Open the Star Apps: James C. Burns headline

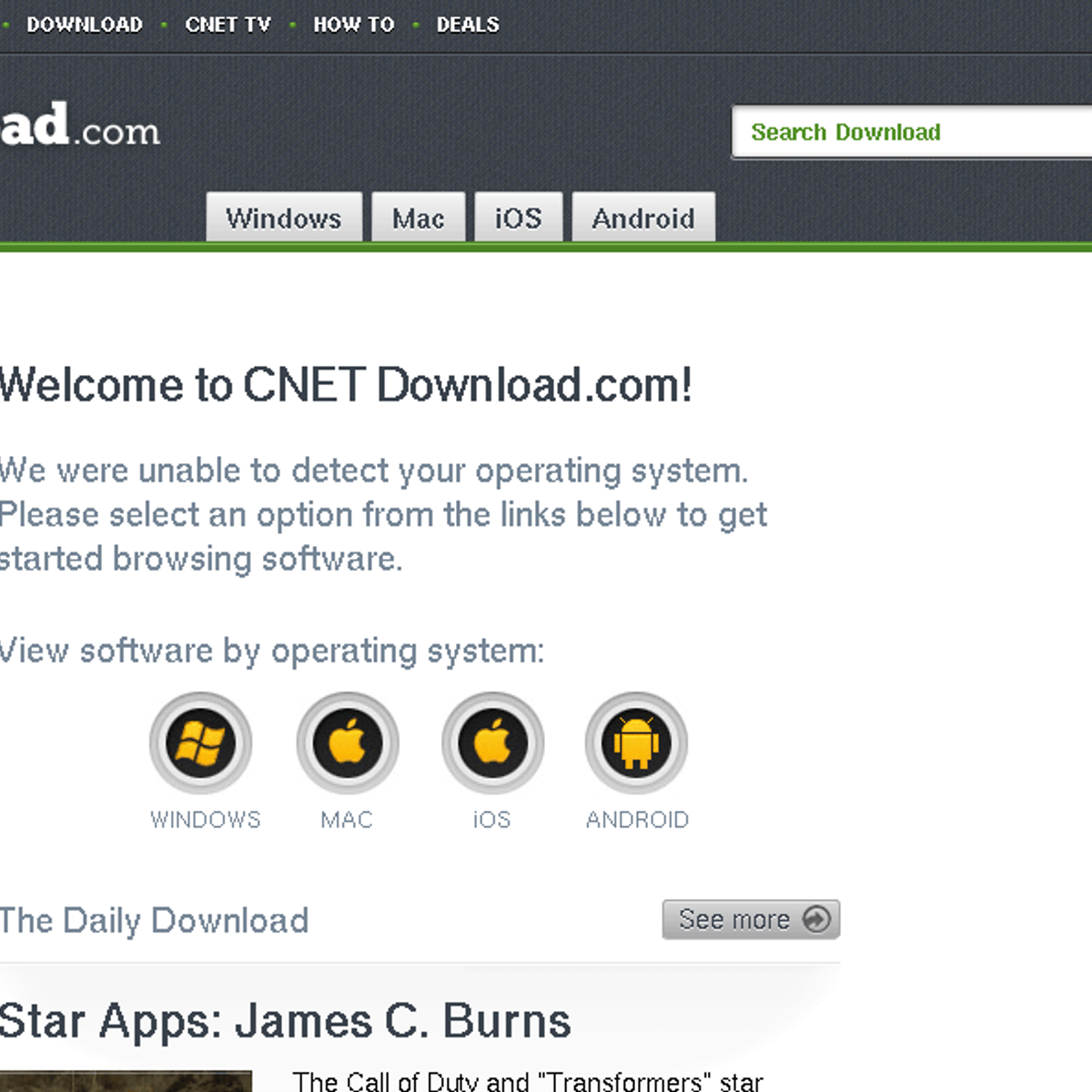[285, 1021]
